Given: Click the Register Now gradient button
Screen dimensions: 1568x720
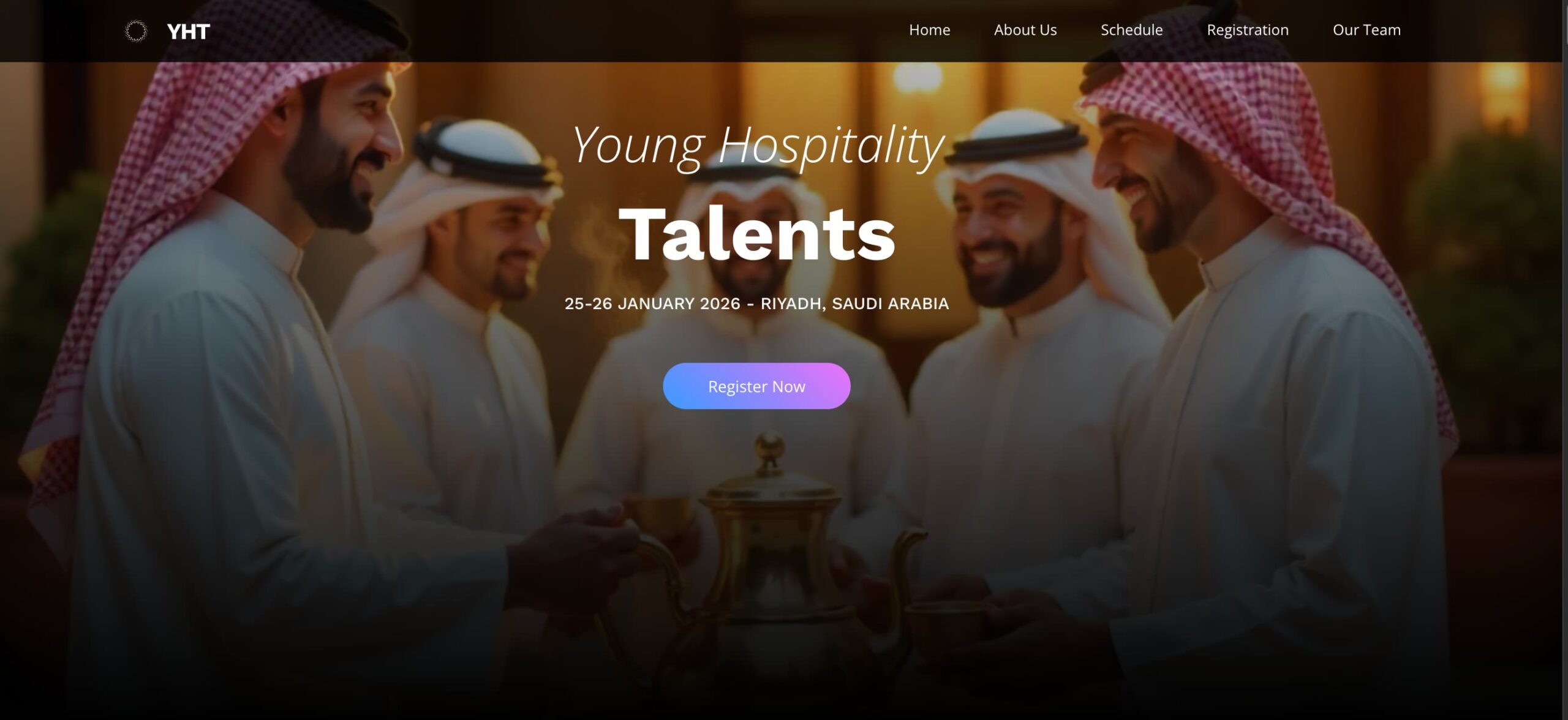Looking at the screenshot, I should tap(756, 386).
